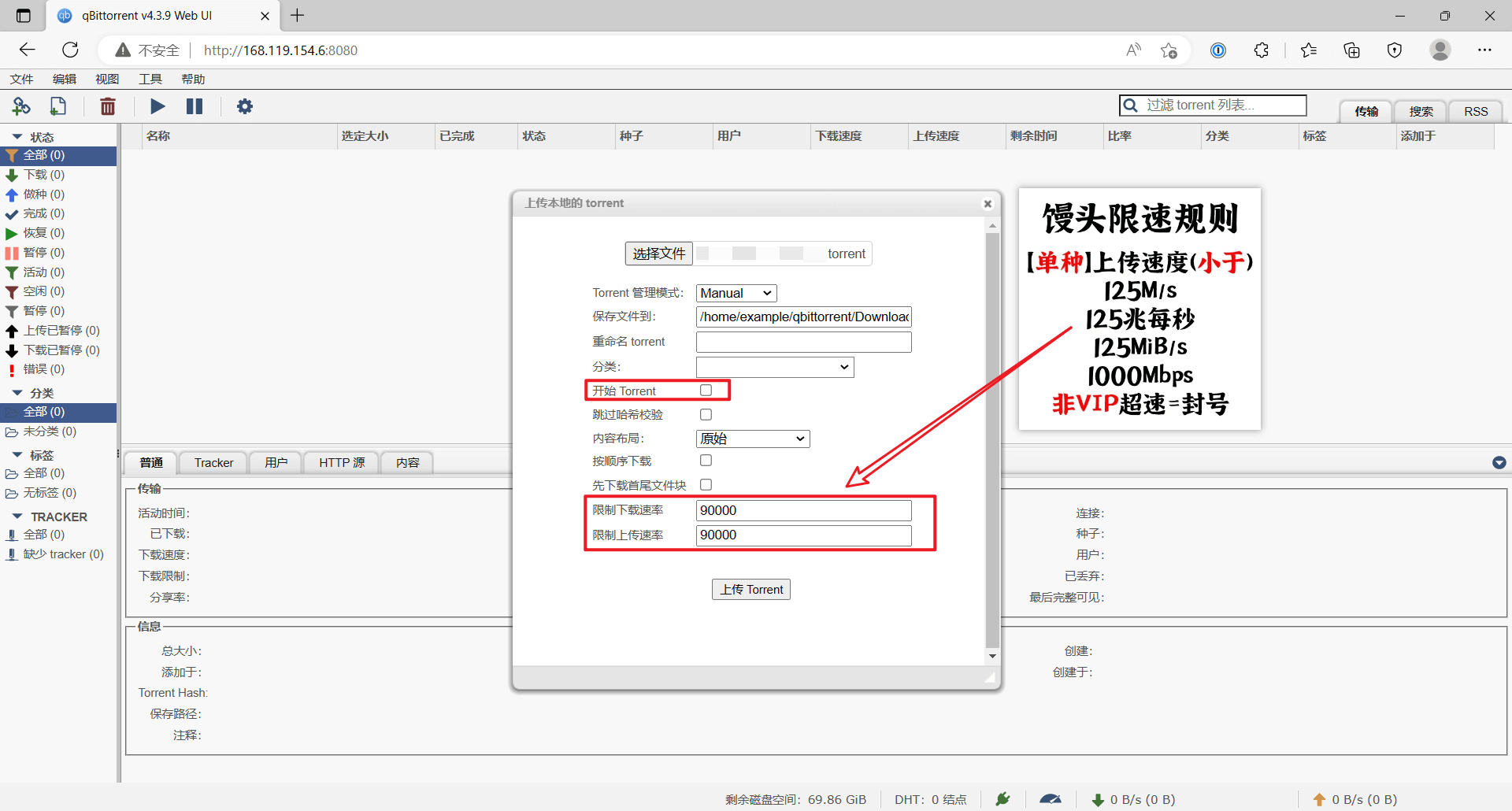Click the delete torrent trash icon
Viewport: 1512px width, 811px height.
point(108,106)
